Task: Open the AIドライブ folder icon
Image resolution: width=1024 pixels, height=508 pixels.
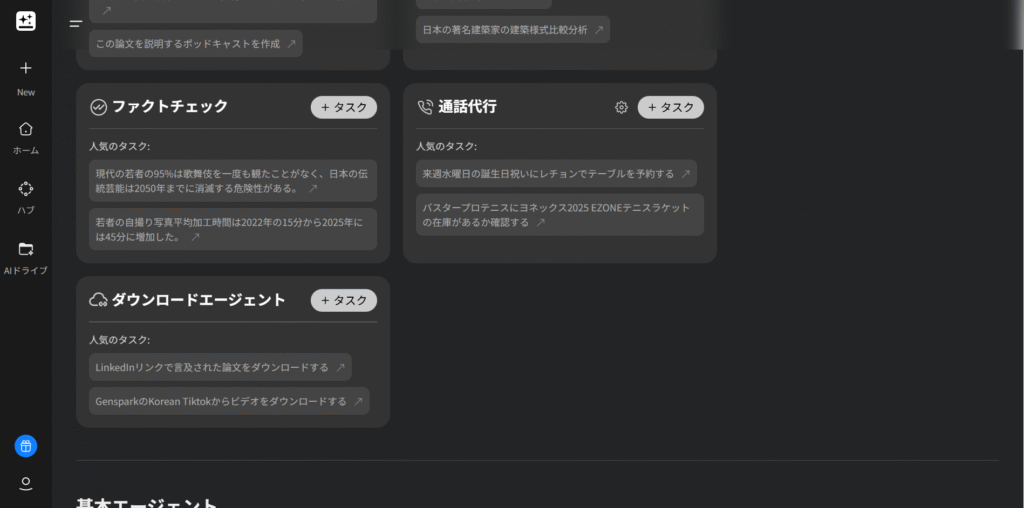Action: [26, 249]
